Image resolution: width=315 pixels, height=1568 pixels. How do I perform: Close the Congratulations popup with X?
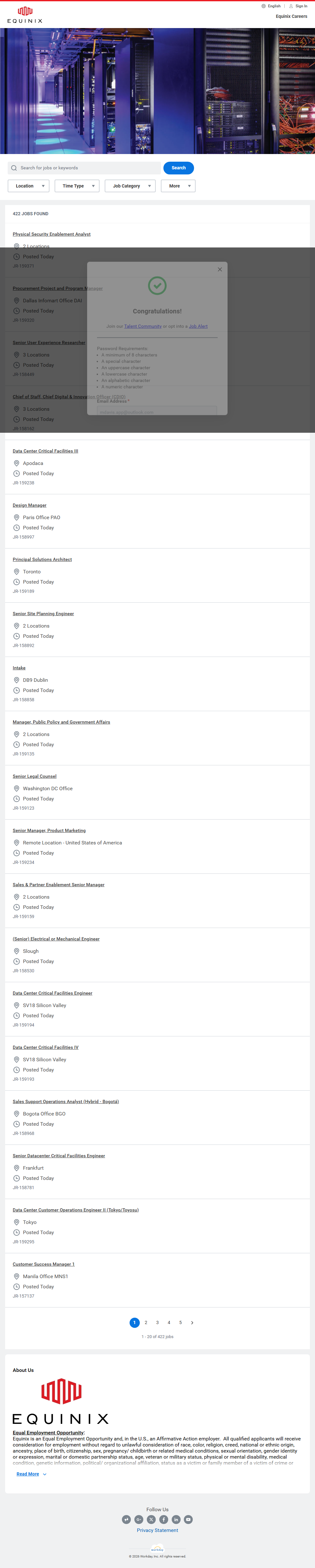pyautogui.click(x=220, y=270)
